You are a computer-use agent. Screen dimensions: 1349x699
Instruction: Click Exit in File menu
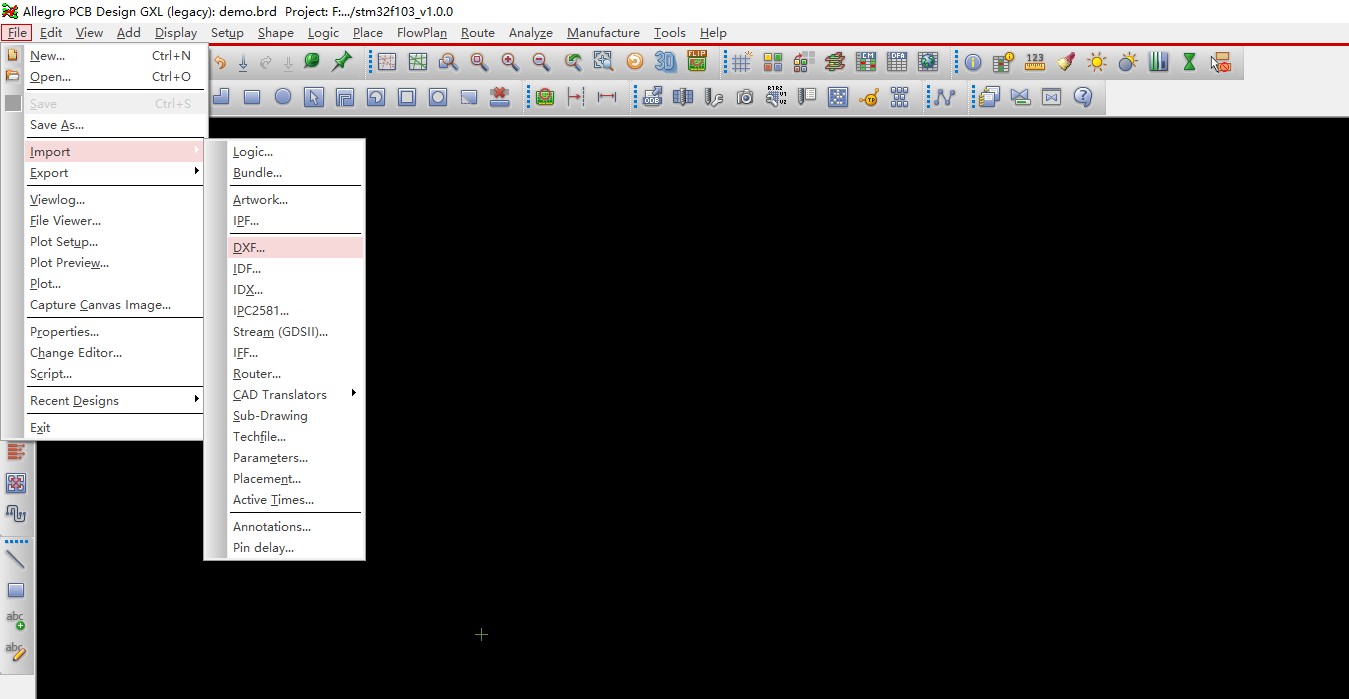tap(114, 428)
